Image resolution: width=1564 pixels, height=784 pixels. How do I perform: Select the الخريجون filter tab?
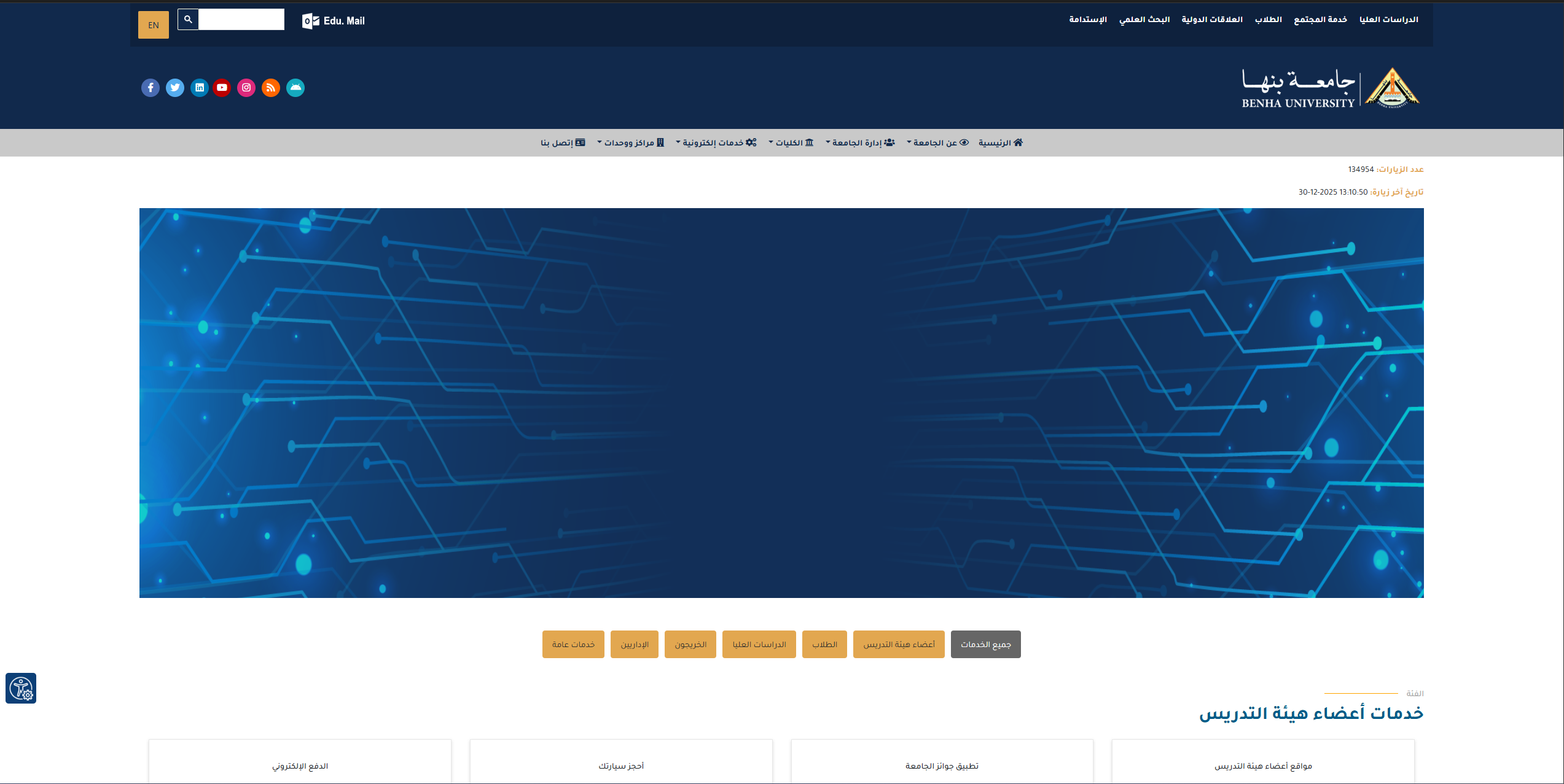690,645
